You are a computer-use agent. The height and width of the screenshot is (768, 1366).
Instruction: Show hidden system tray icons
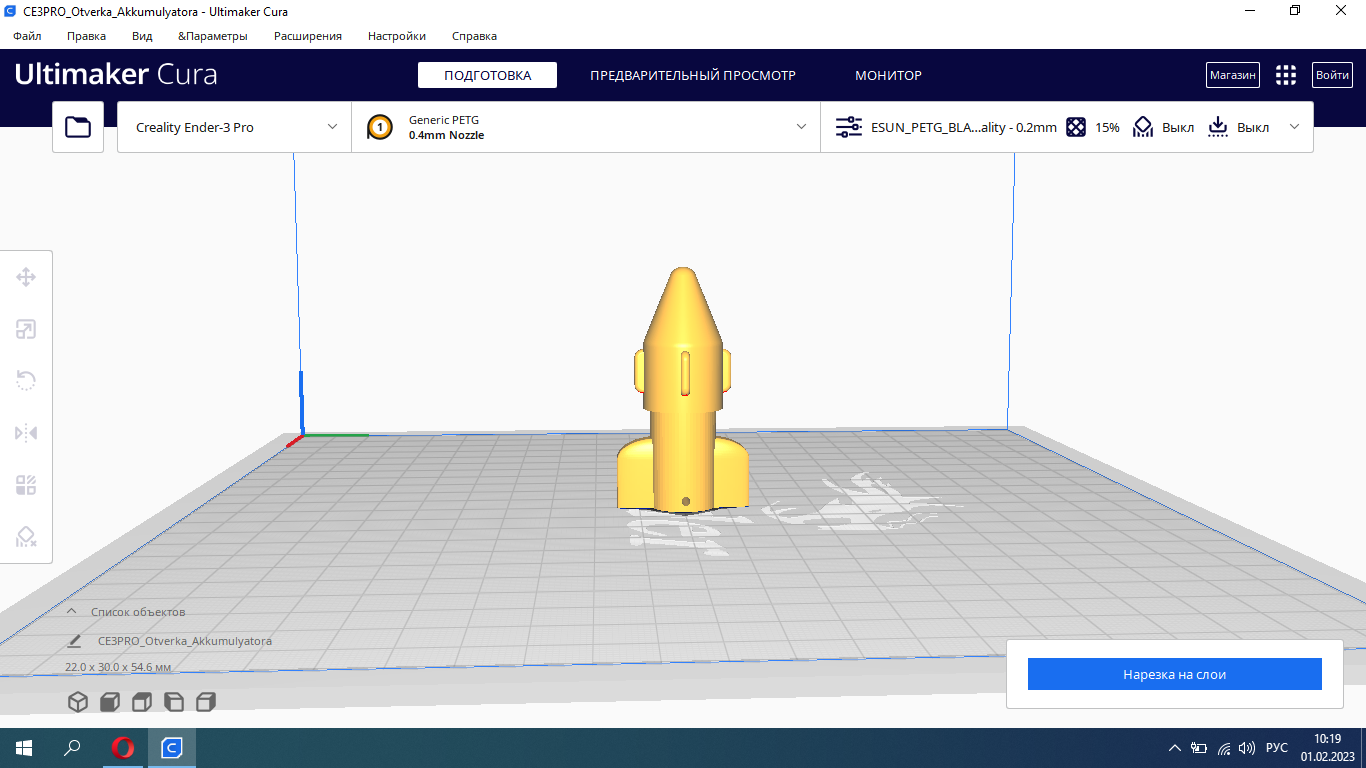click(x=1175, y=748)
